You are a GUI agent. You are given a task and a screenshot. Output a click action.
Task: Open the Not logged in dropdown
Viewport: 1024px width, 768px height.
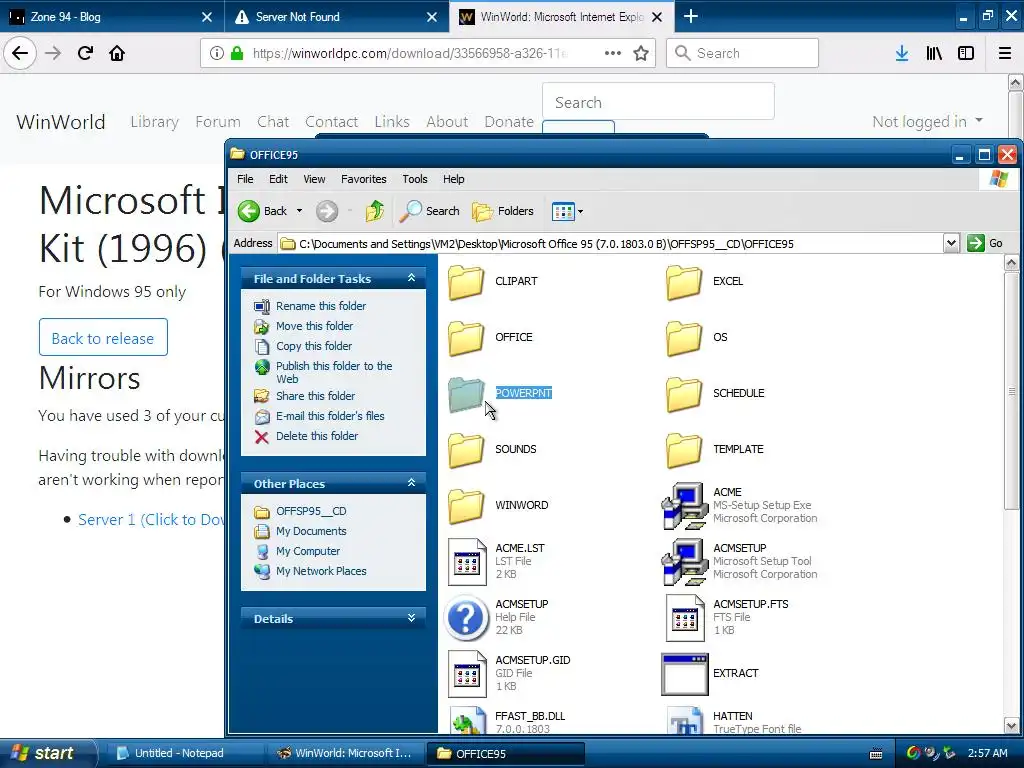927,121
